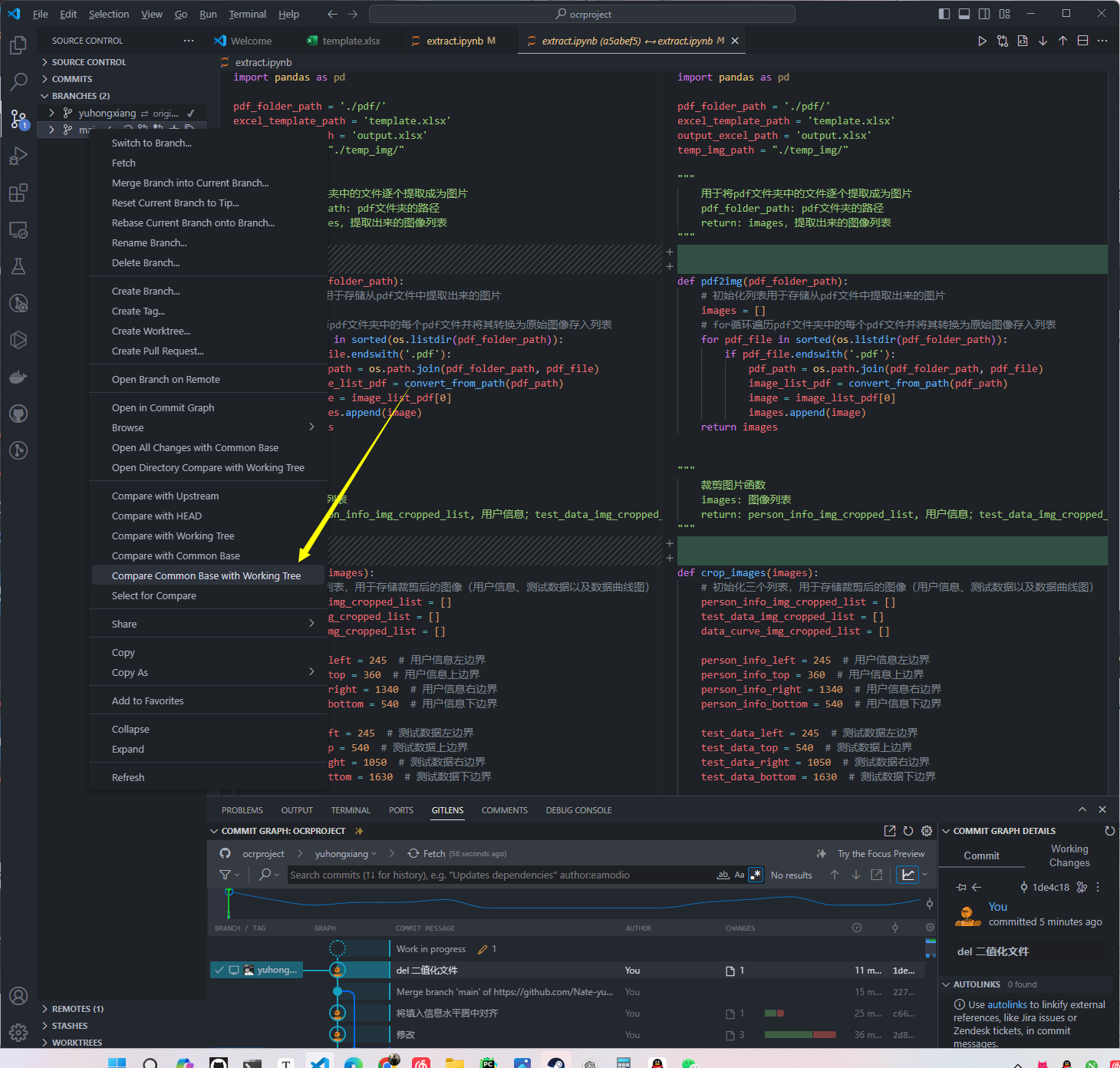Open Manage gear in activity bar
The image size is (1120, 1068).
coord(18,1033)
